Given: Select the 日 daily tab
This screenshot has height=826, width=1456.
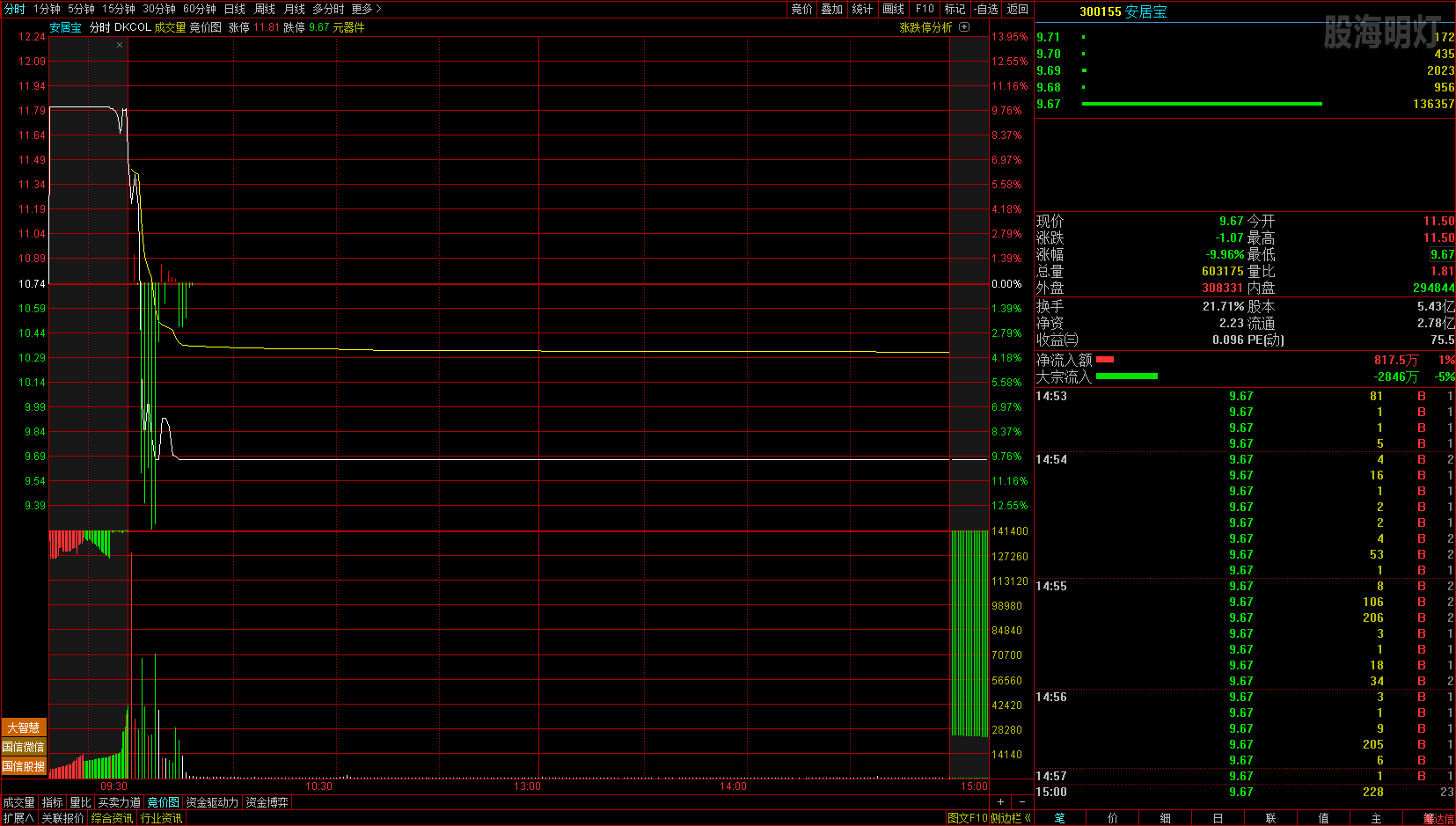Looking at the screenshot, I should (x=1218, y=818).
